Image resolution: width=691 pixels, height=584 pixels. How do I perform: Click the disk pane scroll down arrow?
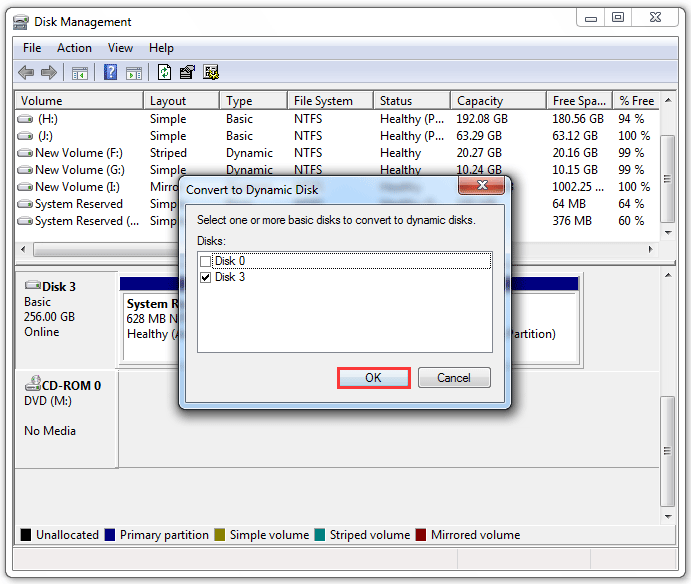point(668,516)
